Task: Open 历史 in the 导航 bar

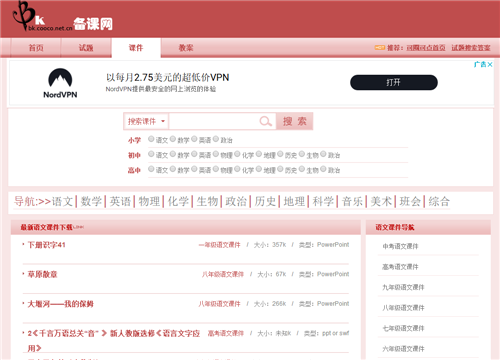Action: pyautogui.click(x=265, y=201)
